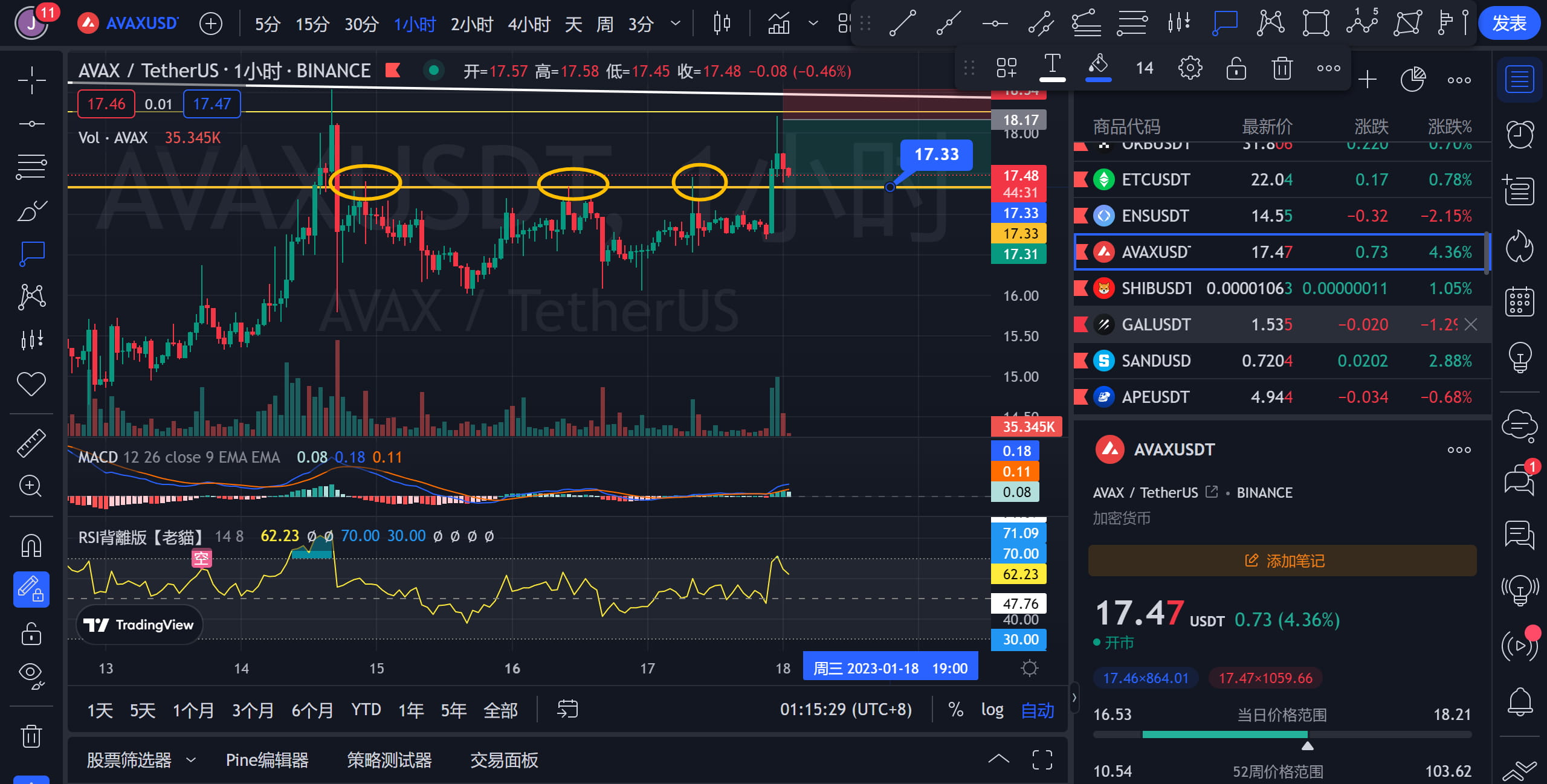Remove GALUSDT from the watchlist
This screenshot has width=1547, height=784.
click(x=1471, y=324)
